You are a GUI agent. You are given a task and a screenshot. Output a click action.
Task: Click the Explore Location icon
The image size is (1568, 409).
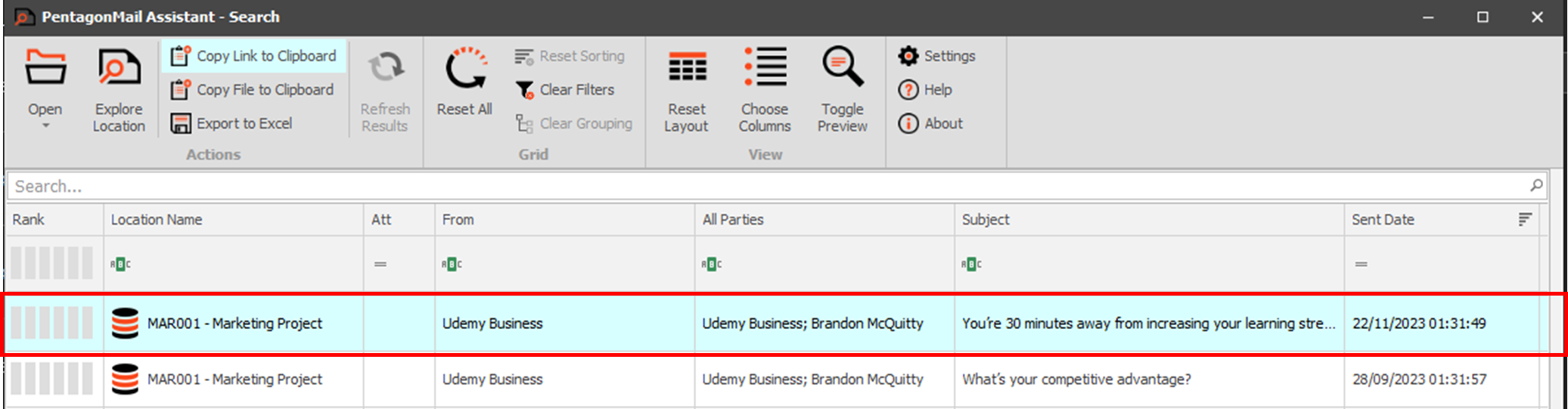point(119,70)
